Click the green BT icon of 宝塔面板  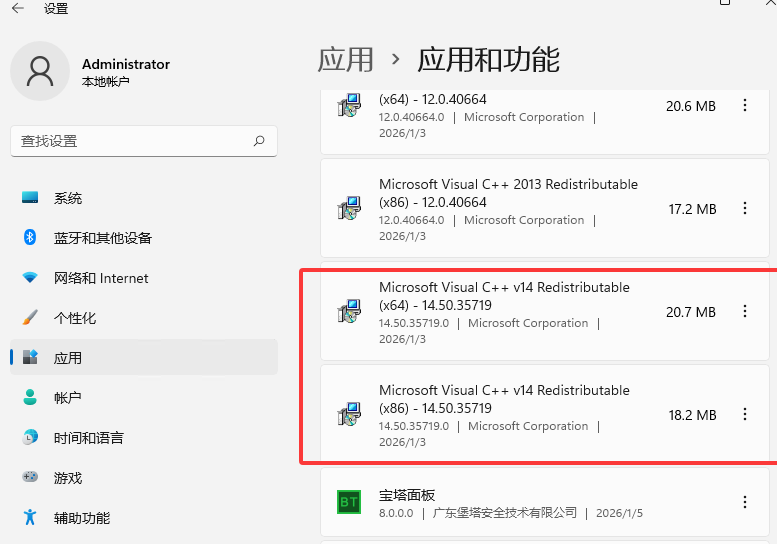click(349, 502)
